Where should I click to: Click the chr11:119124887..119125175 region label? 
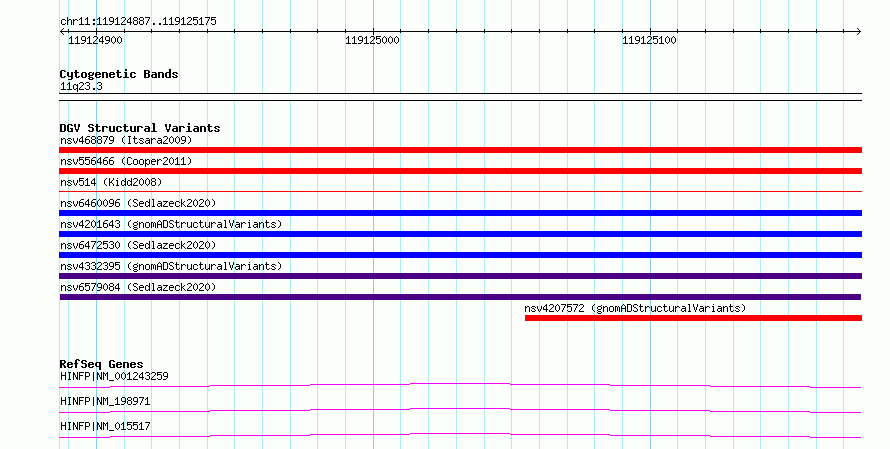click(x=138, y=22)
